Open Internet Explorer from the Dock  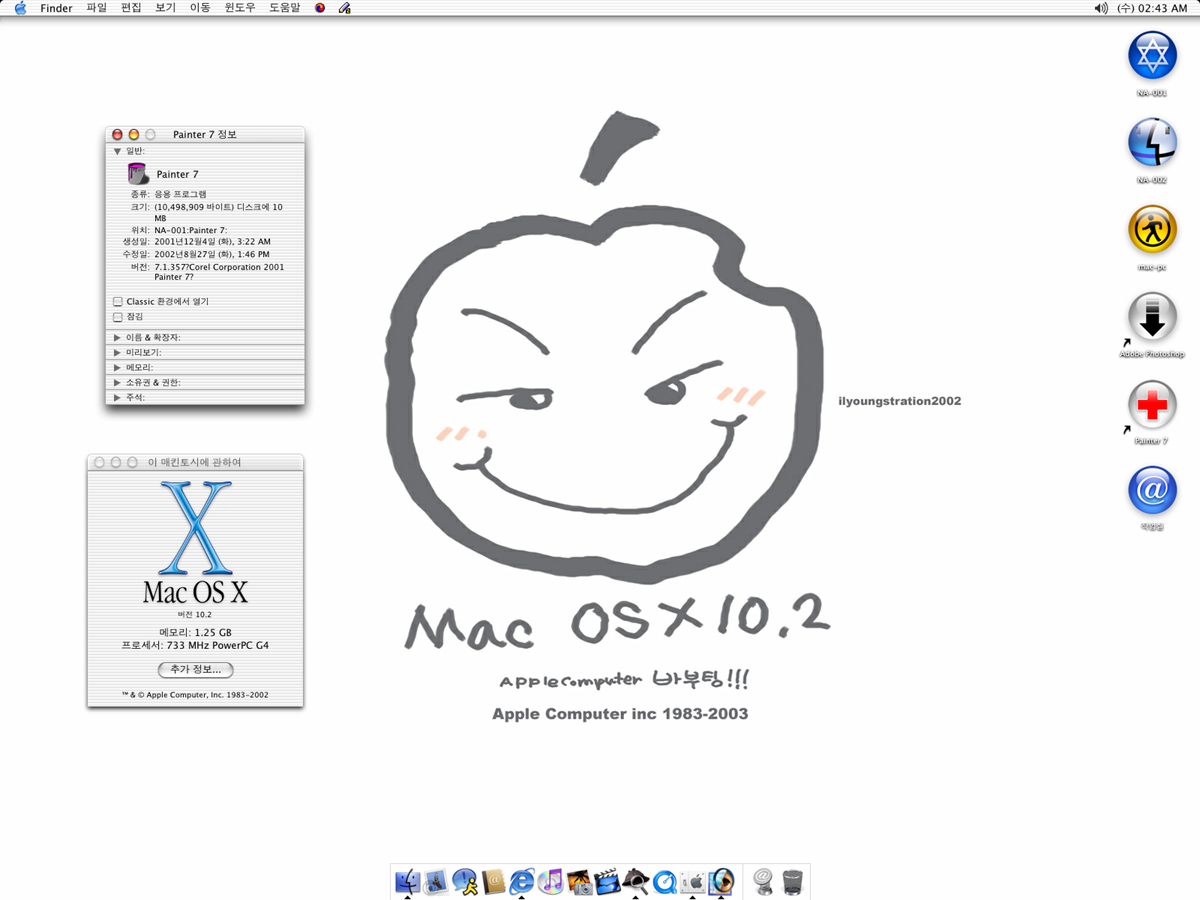pos(522,881)
